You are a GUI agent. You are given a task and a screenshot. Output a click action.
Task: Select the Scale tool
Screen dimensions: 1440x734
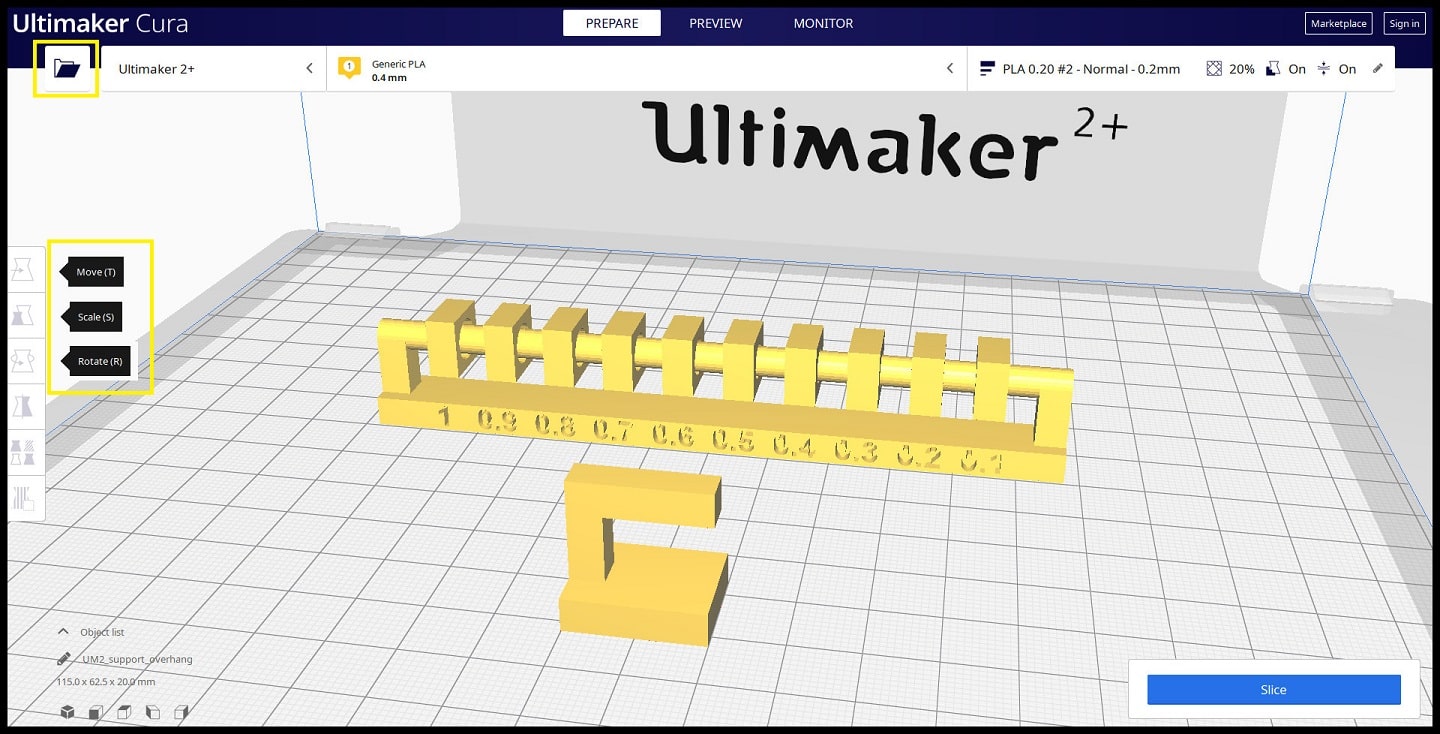[23, 316]
